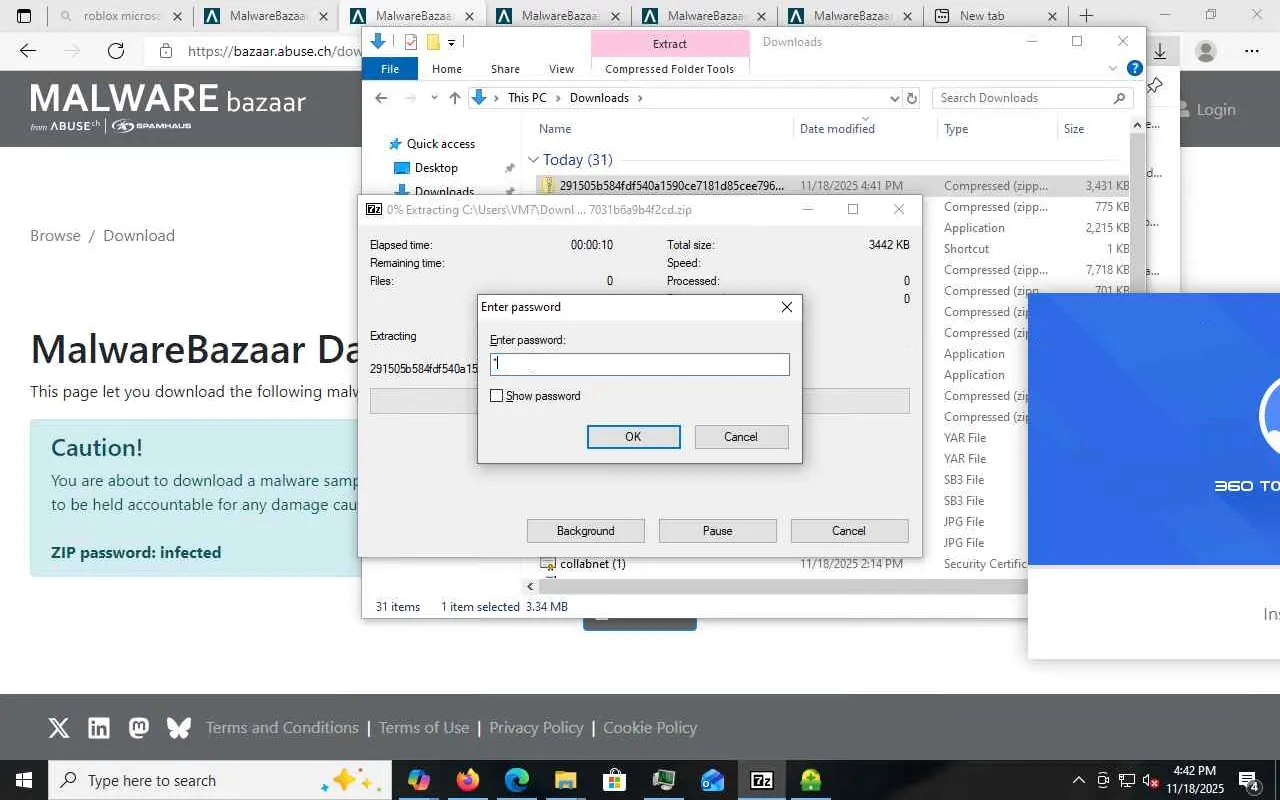Open the Compressed Folder Tools ribbon tab

click(x=670, y=69)
